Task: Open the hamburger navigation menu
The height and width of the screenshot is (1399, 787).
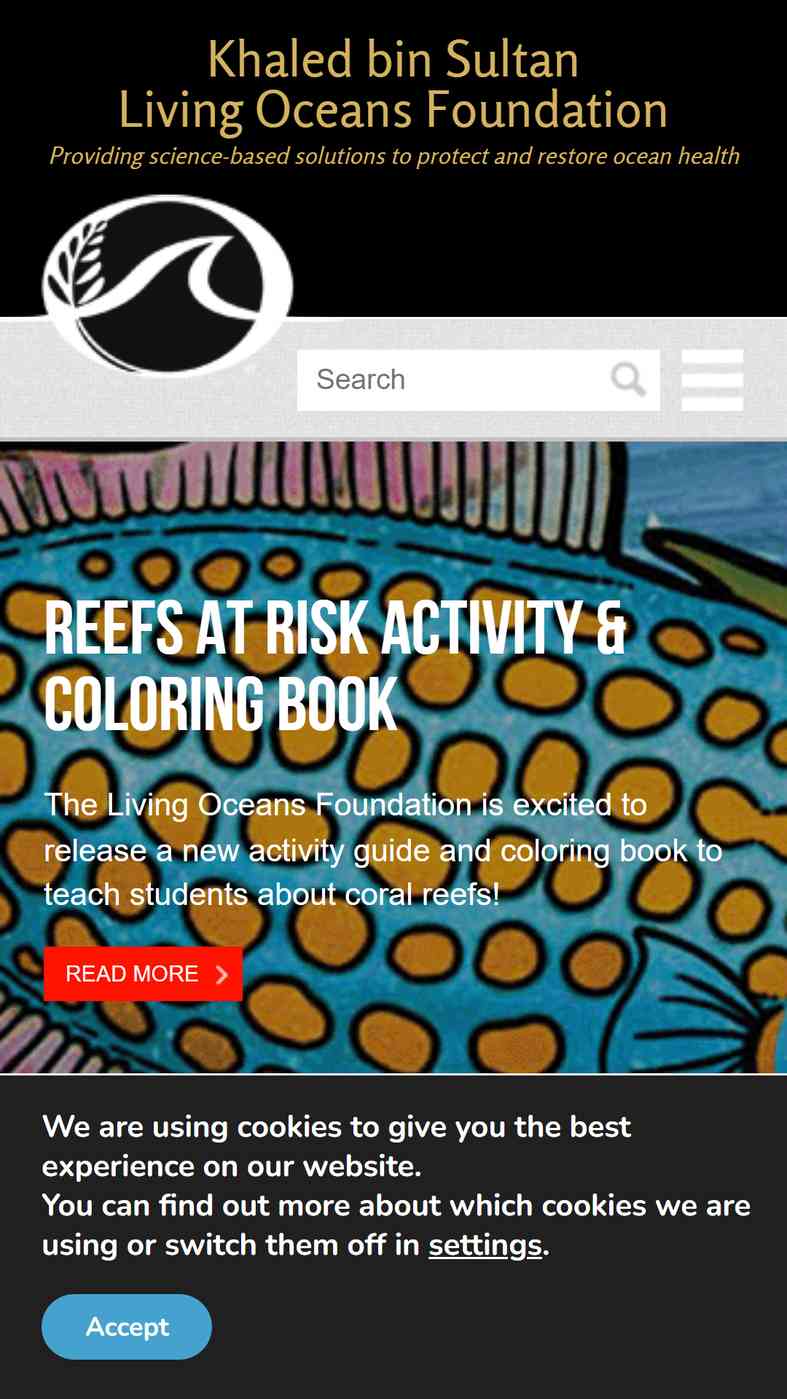Action: point(712,379)
